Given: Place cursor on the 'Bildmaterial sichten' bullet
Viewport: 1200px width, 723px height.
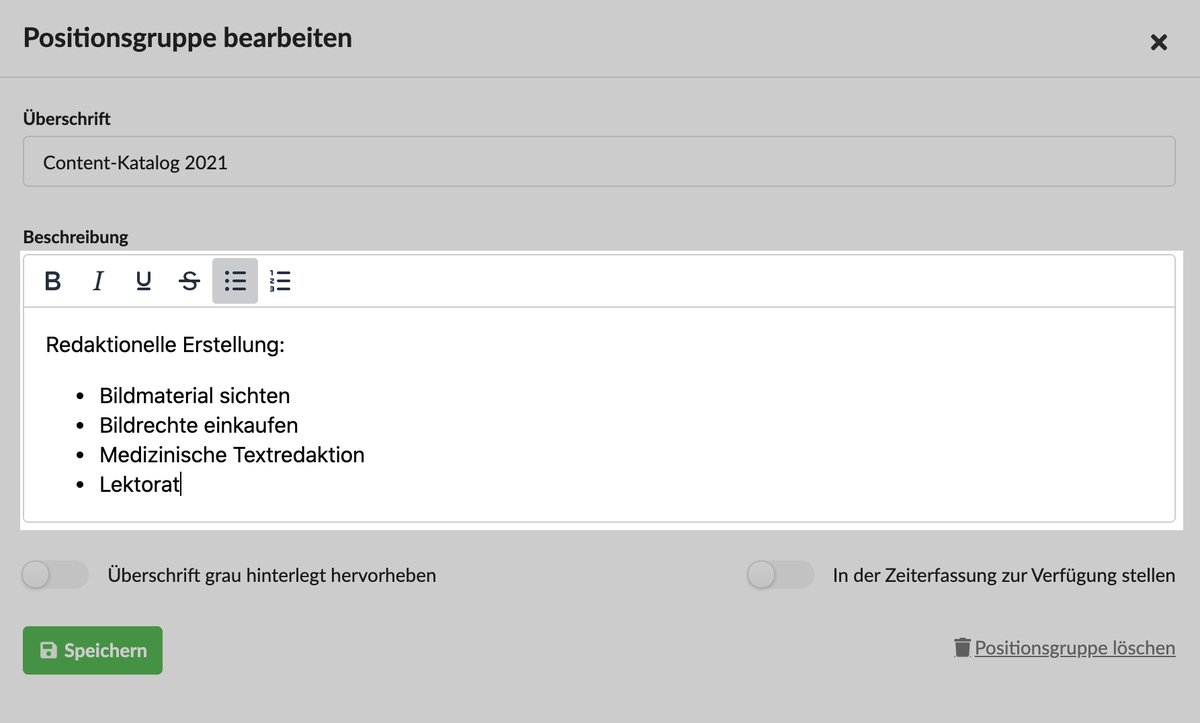Looking at the screenshot, I should click(195, 396).
